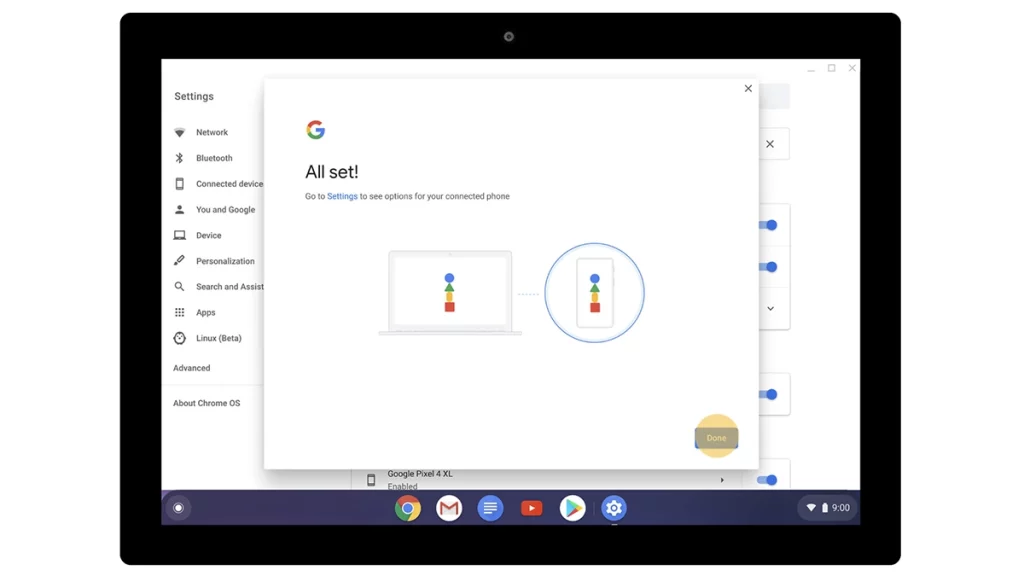Click the Network wifi icon in sidebar

coord(180,132)
